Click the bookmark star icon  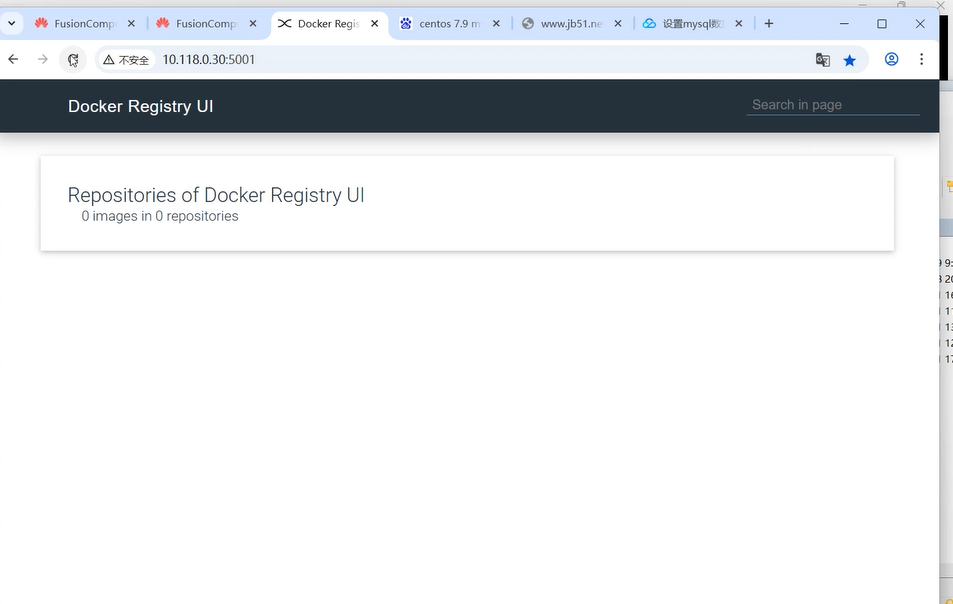click(x=850, y=60)
